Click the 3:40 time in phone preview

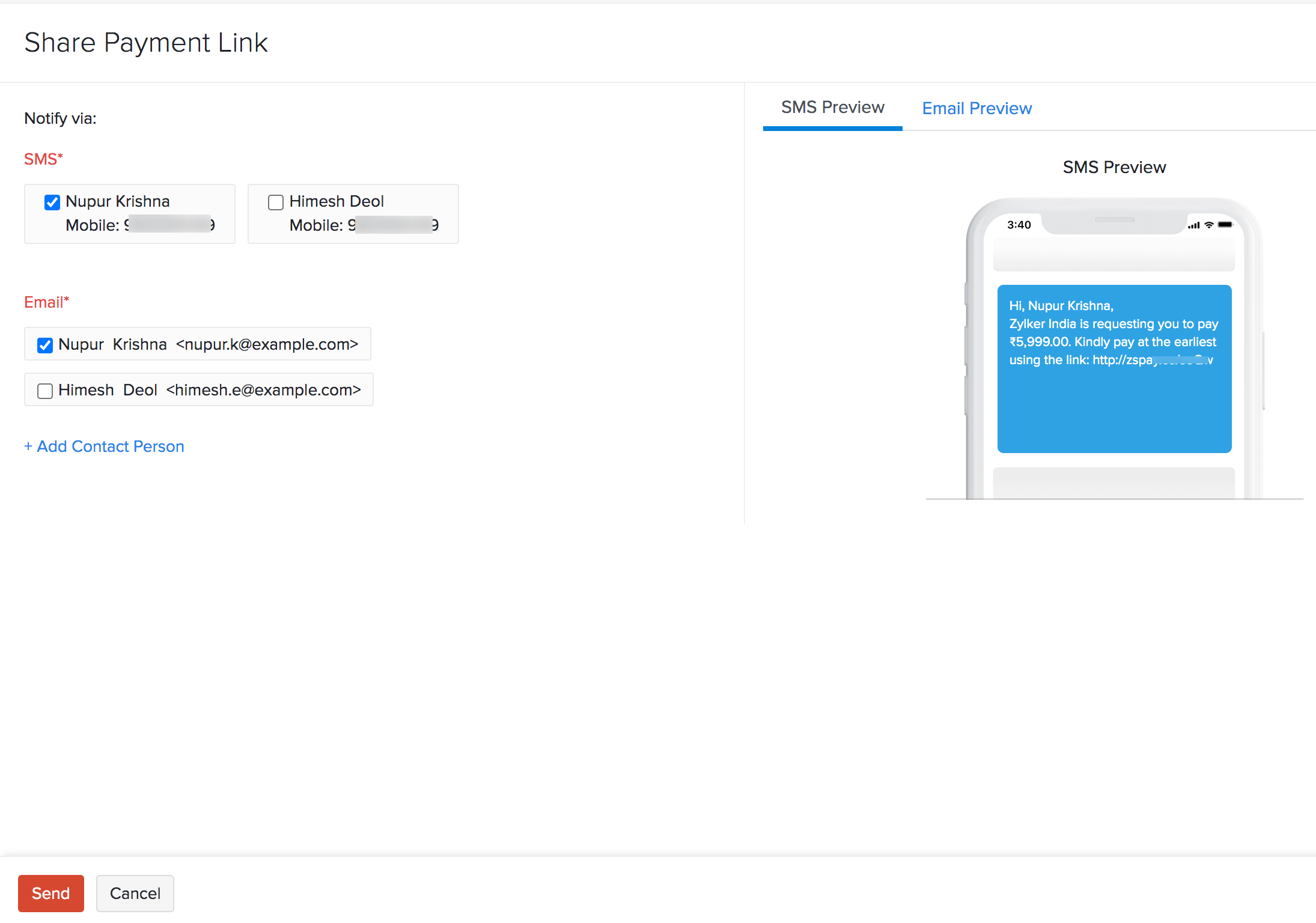tap(1019, 225)
